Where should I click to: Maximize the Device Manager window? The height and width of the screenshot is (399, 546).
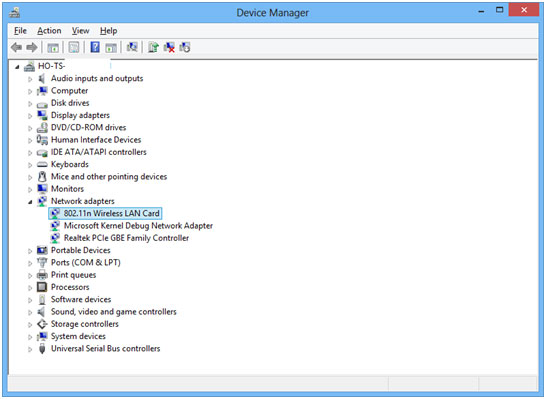[499, 10]
